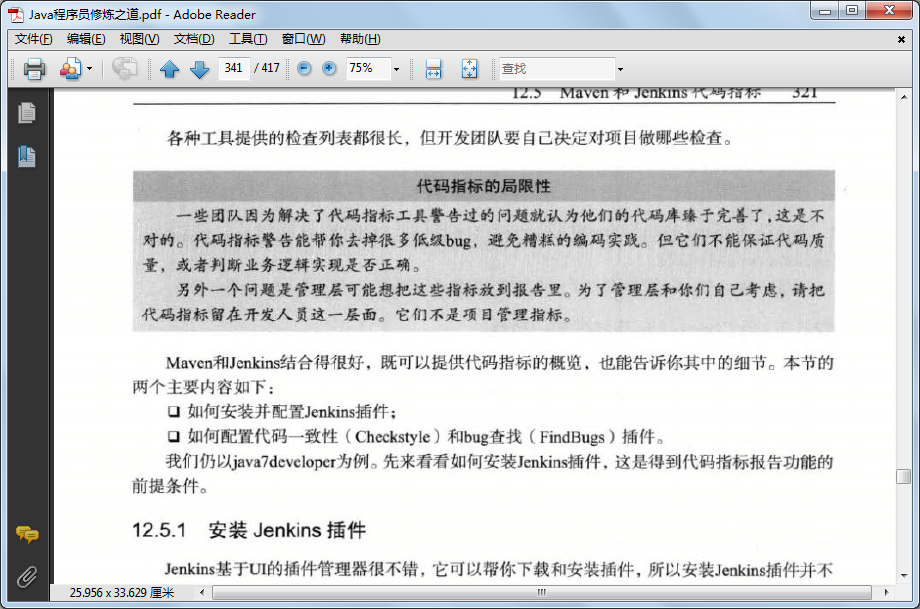Click the 查找 search field

[556, 69]
